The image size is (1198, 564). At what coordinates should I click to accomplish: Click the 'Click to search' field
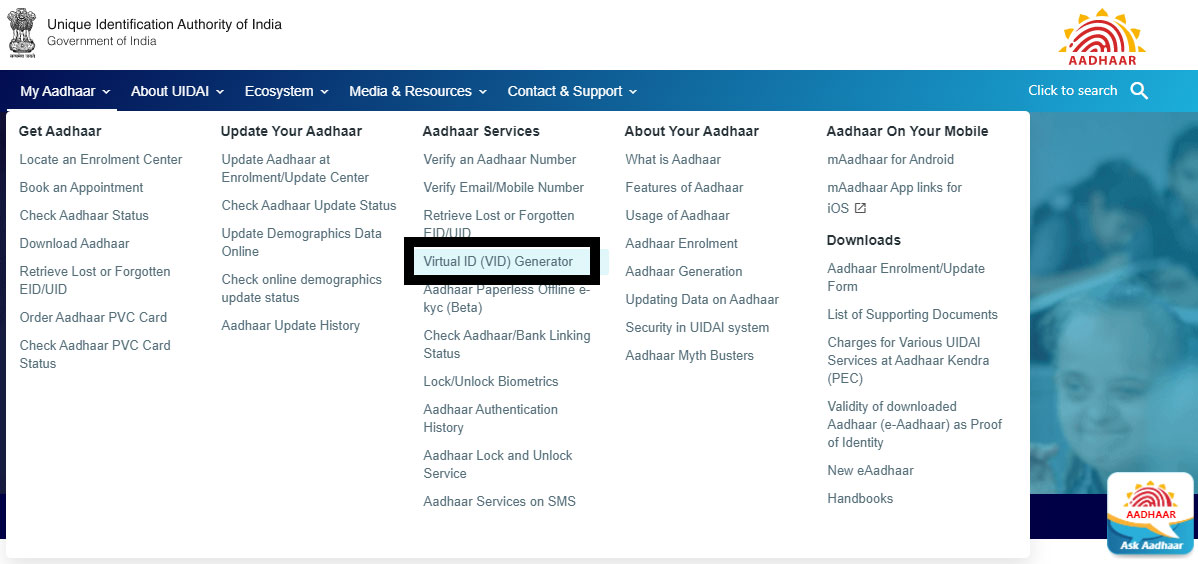click(x=1072, y=90)
